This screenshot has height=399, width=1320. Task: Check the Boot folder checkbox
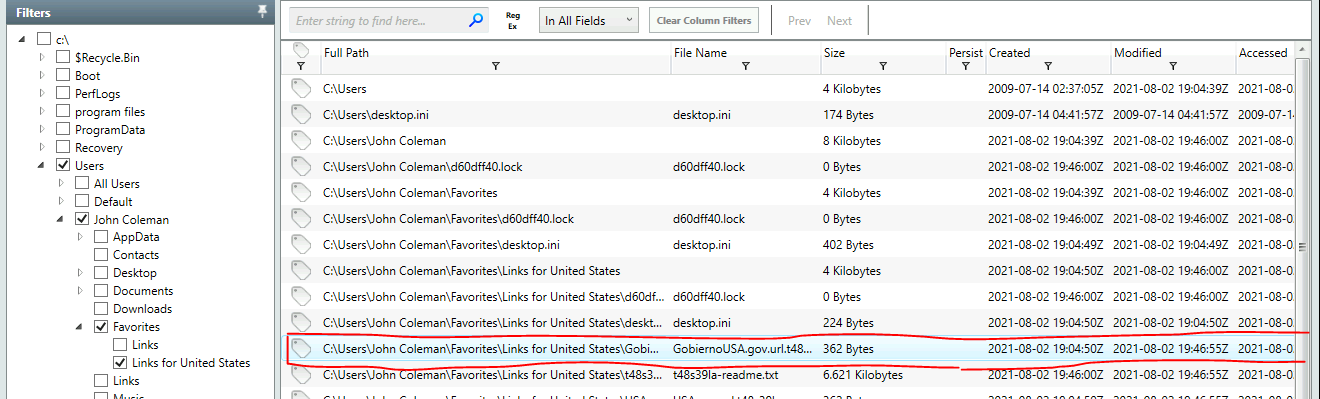click(x=63, y=75)
